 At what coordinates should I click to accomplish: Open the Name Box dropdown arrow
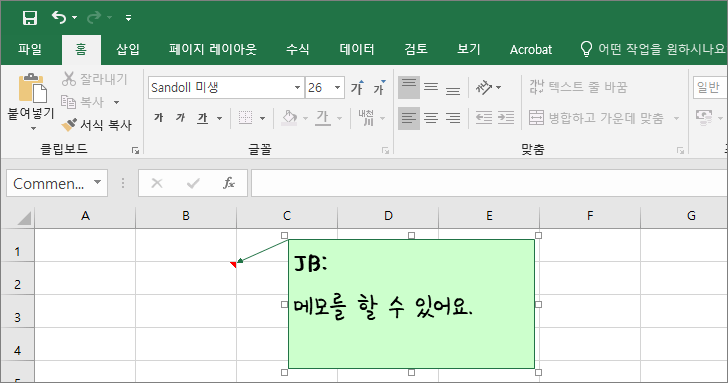pyautogui.click(x=98, y=182)
